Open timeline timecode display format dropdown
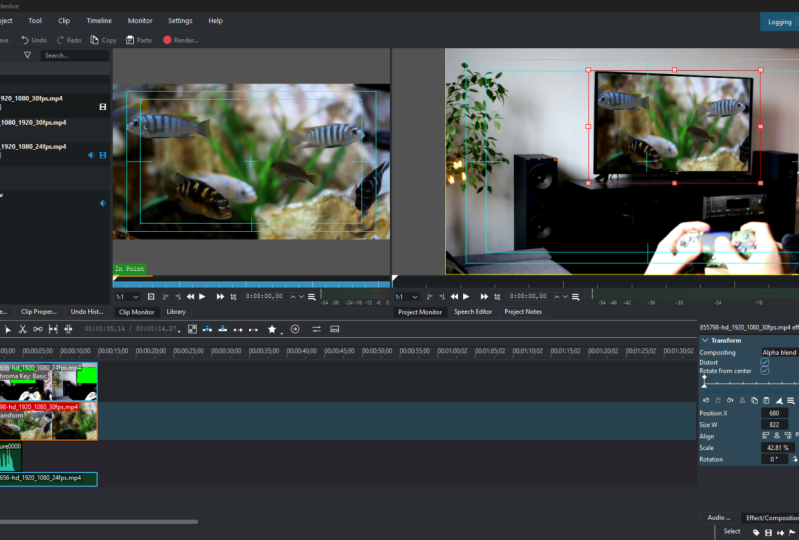 [179, 331]
